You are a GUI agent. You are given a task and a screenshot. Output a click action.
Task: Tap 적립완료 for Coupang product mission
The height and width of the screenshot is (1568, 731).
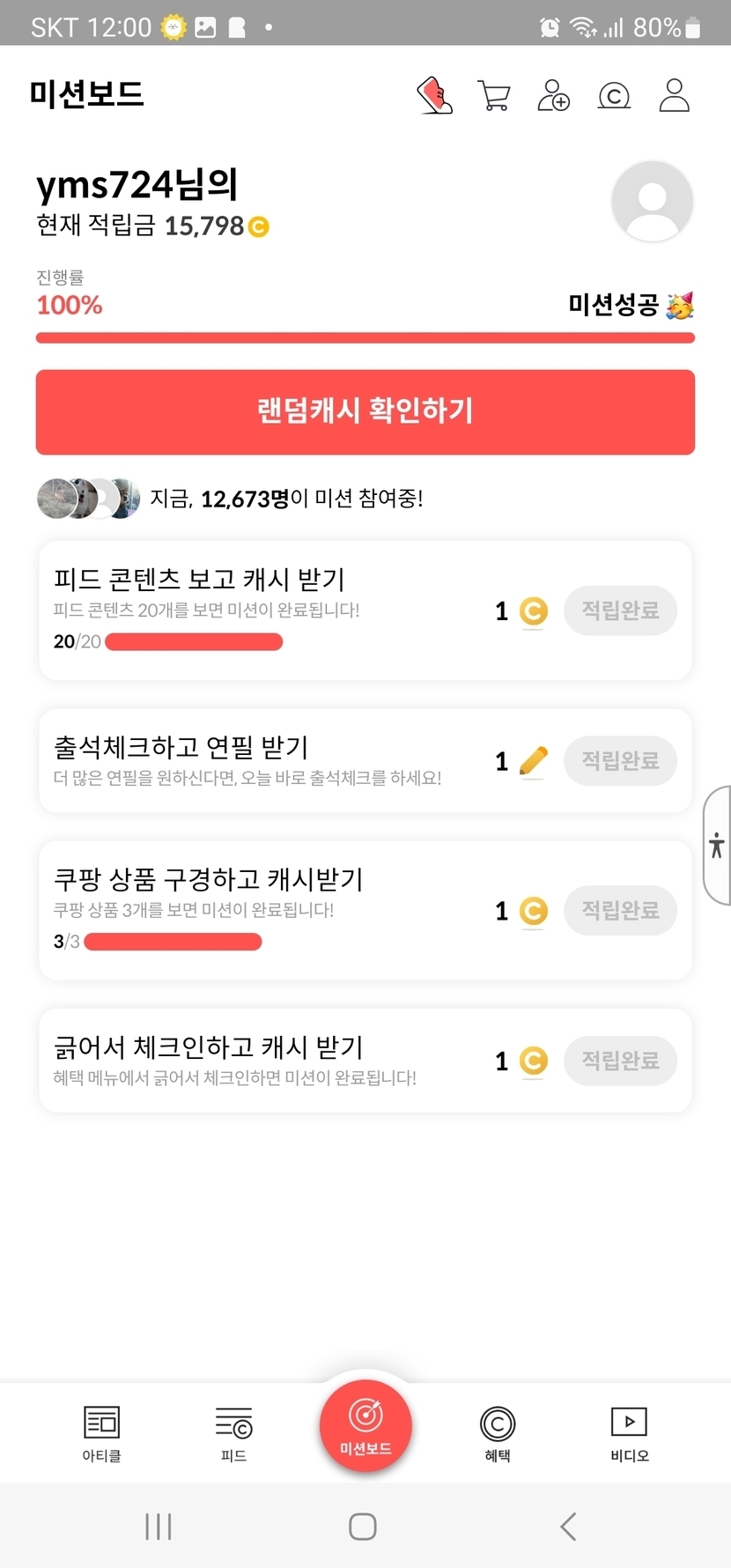620,910
